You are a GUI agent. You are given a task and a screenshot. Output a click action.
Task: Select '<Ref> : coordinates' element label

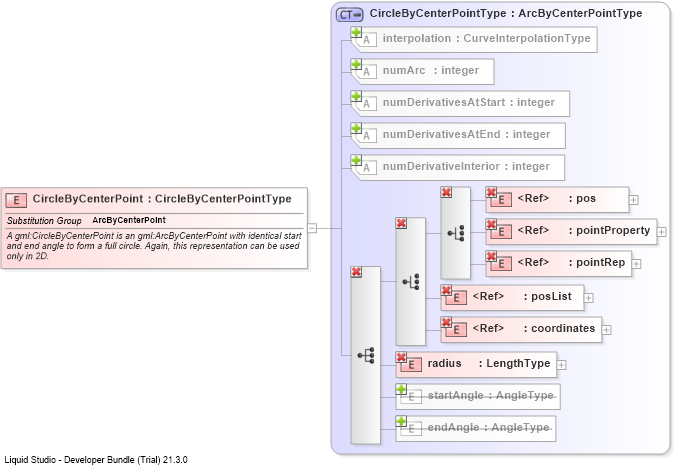coord(534,328)
